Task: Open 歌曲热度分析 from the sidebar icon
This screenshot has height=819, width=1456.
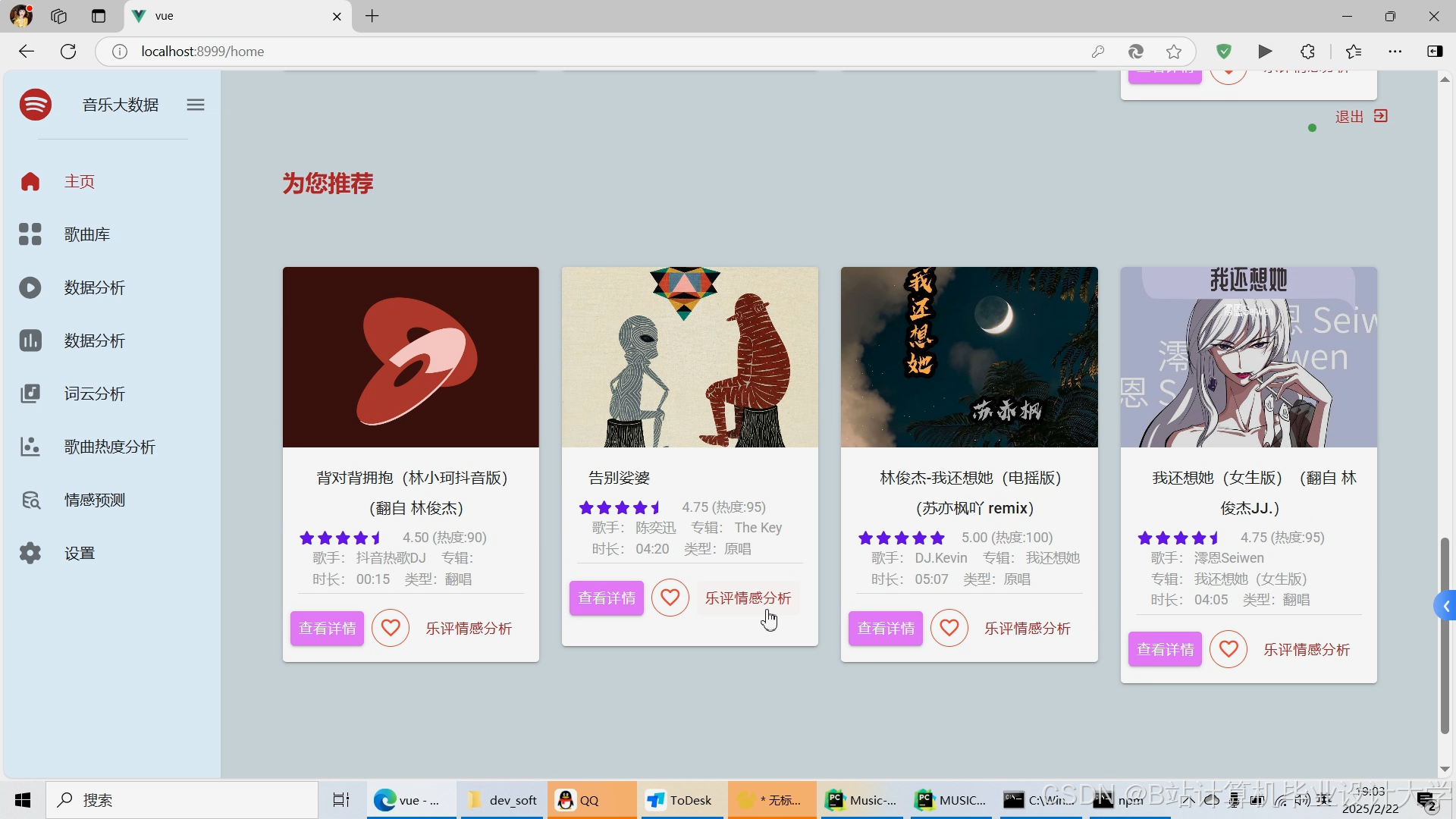Action: [x=30, y=447]
